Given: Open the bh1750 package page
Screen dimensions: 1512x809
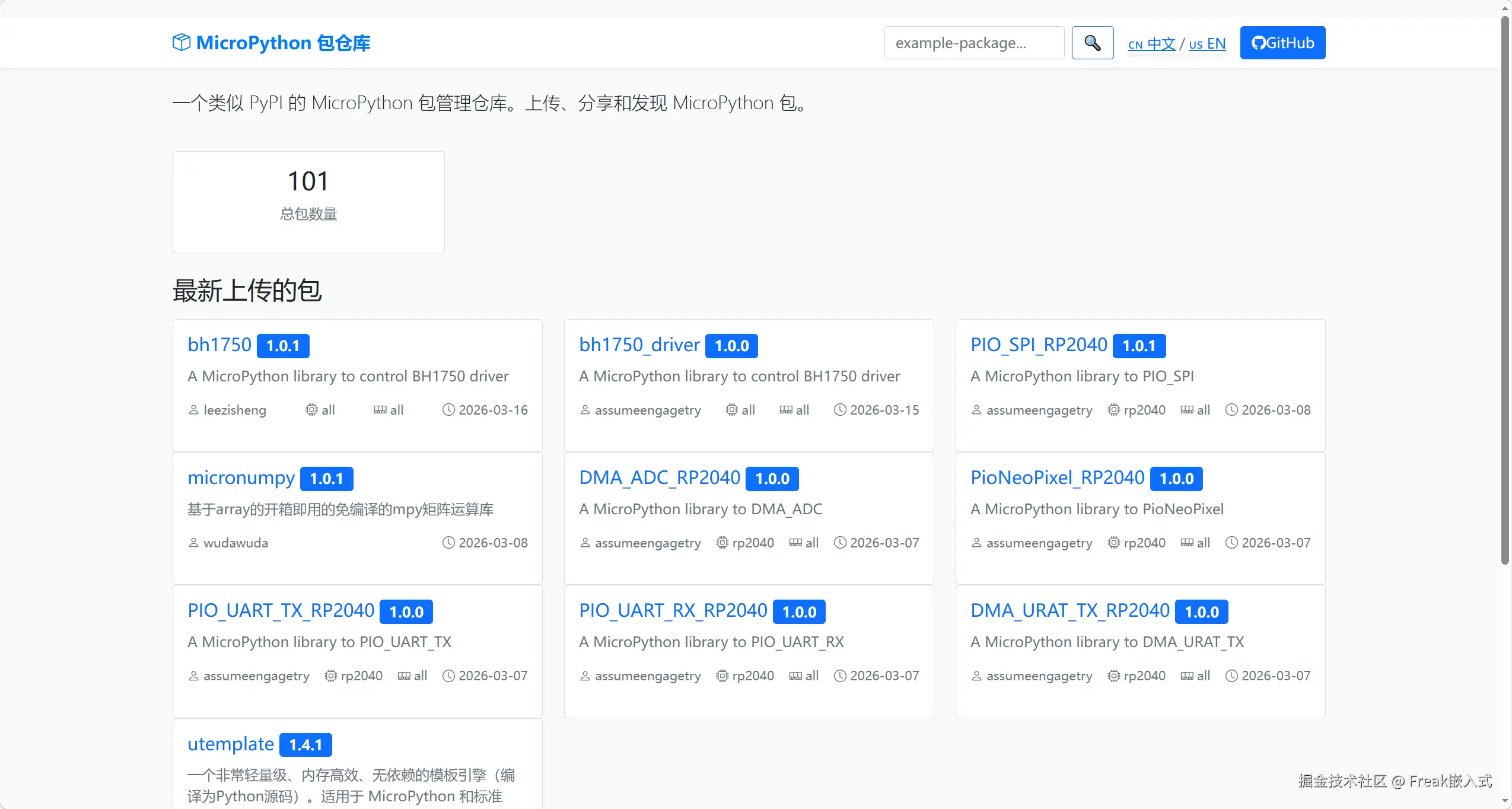Looking at the screenshot, I should pos(219,345).
